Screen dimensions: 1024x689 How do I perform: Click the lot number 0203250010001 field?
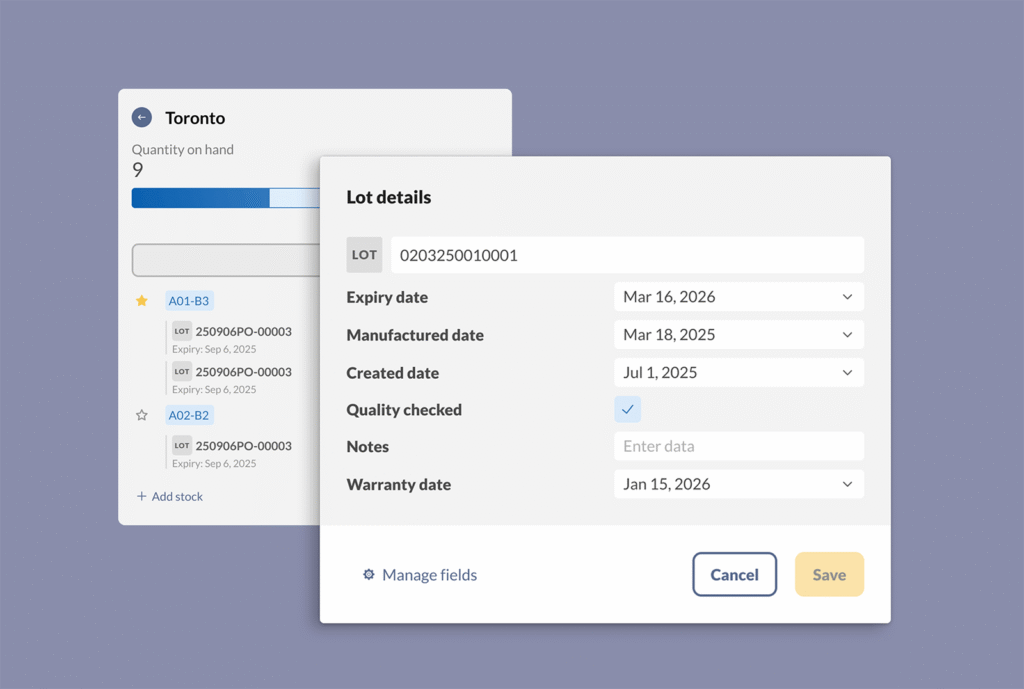[627, 255]
